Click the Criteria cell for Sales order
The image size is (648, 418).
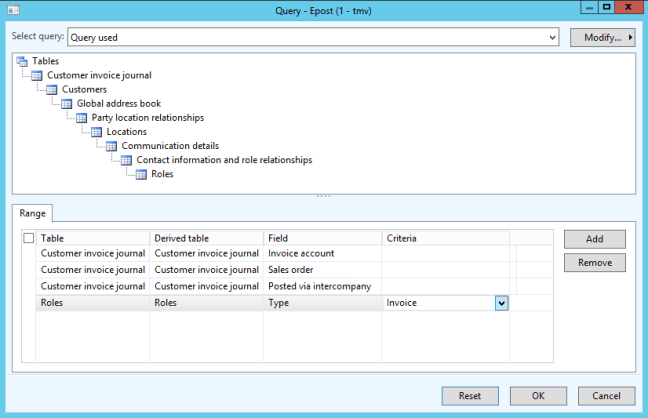(446, 270)
